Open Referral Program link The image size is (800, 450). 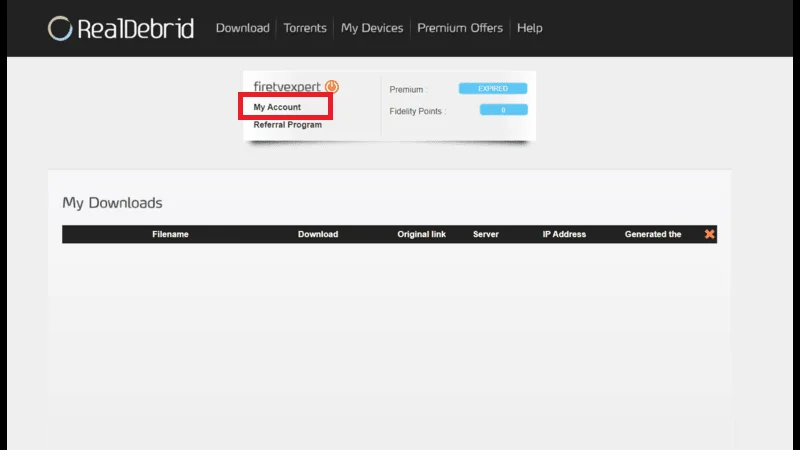coord(288,124)
